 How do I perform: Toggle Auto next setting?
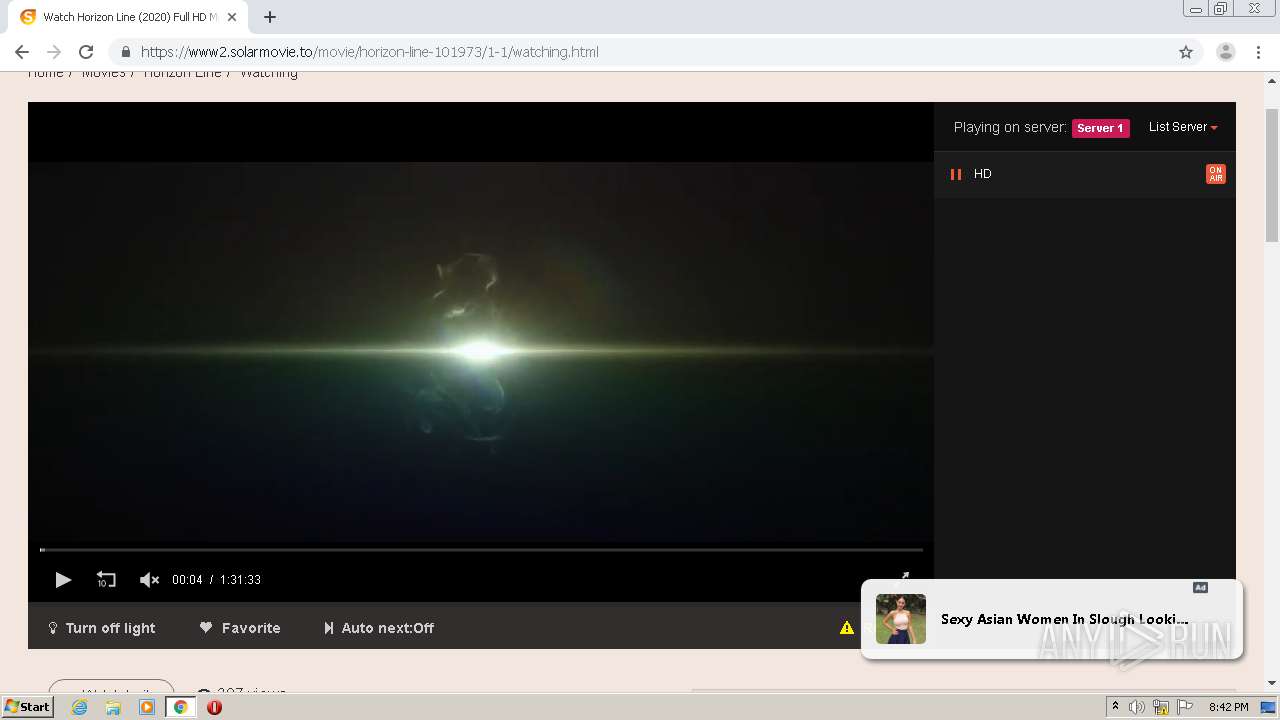(379, 628)
